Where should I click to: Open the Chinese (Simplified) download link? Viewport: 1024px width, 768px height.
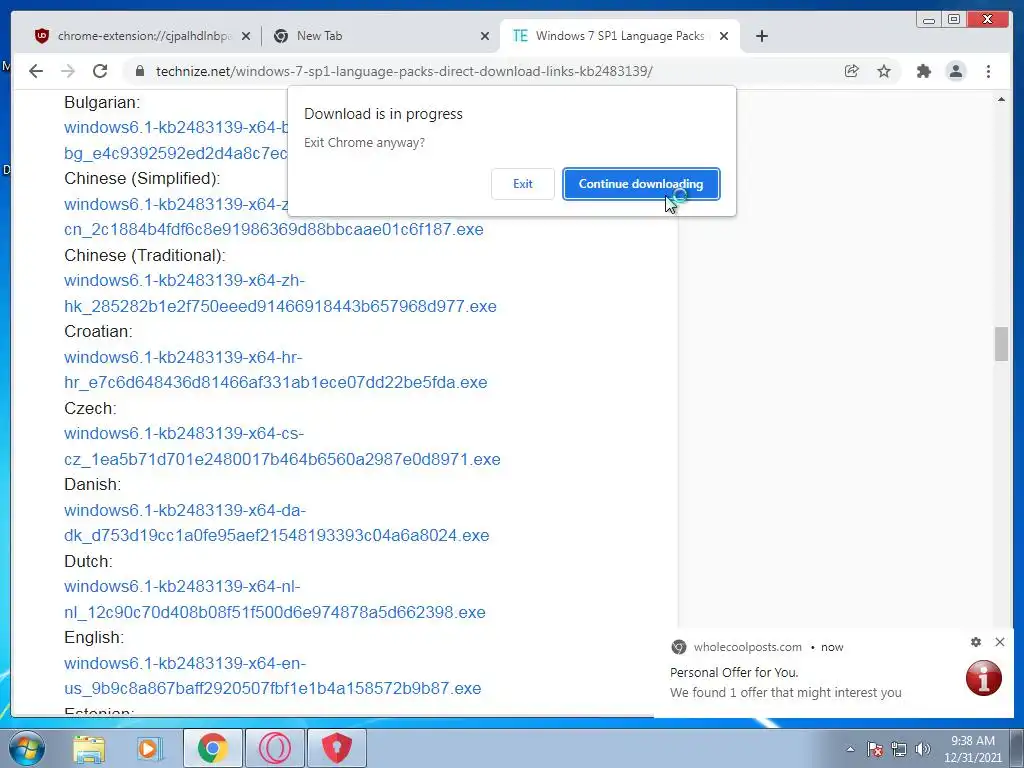[274, 217]
